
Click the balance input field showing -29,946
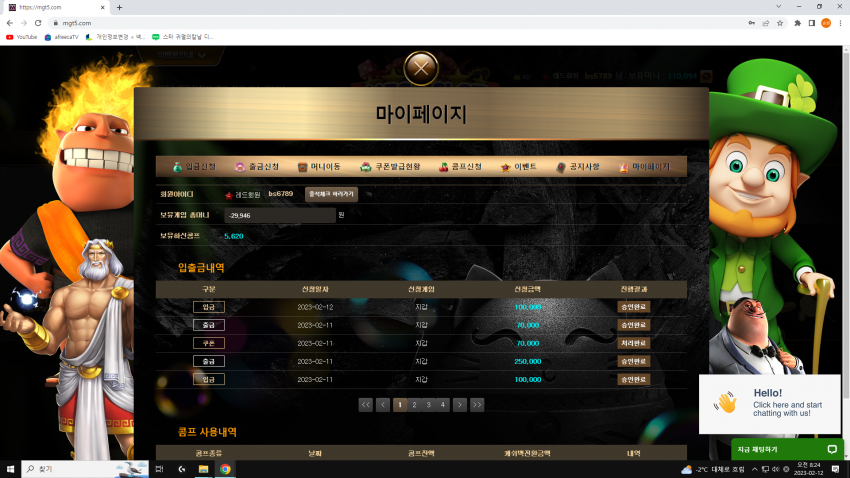[280, 215]
